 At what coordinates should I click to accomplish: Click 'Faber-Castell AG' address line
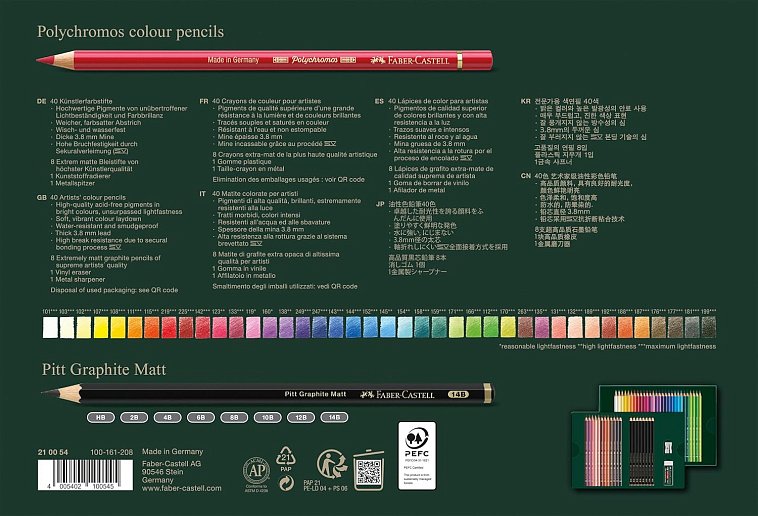pyautogui.click(x=172, y=464)
